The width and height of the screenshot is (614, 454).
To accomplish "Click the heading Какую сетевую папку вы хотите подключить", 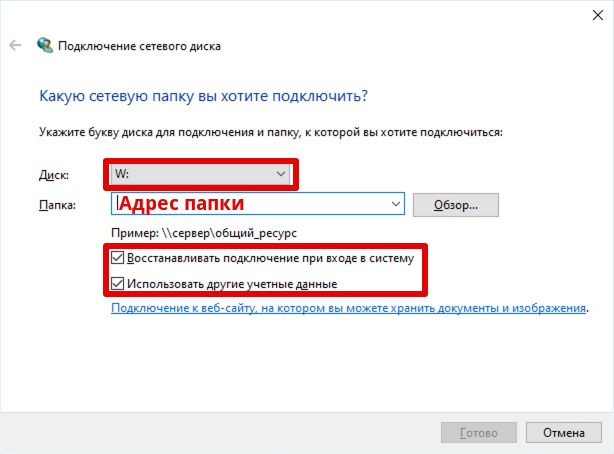I will pos(203,96).
